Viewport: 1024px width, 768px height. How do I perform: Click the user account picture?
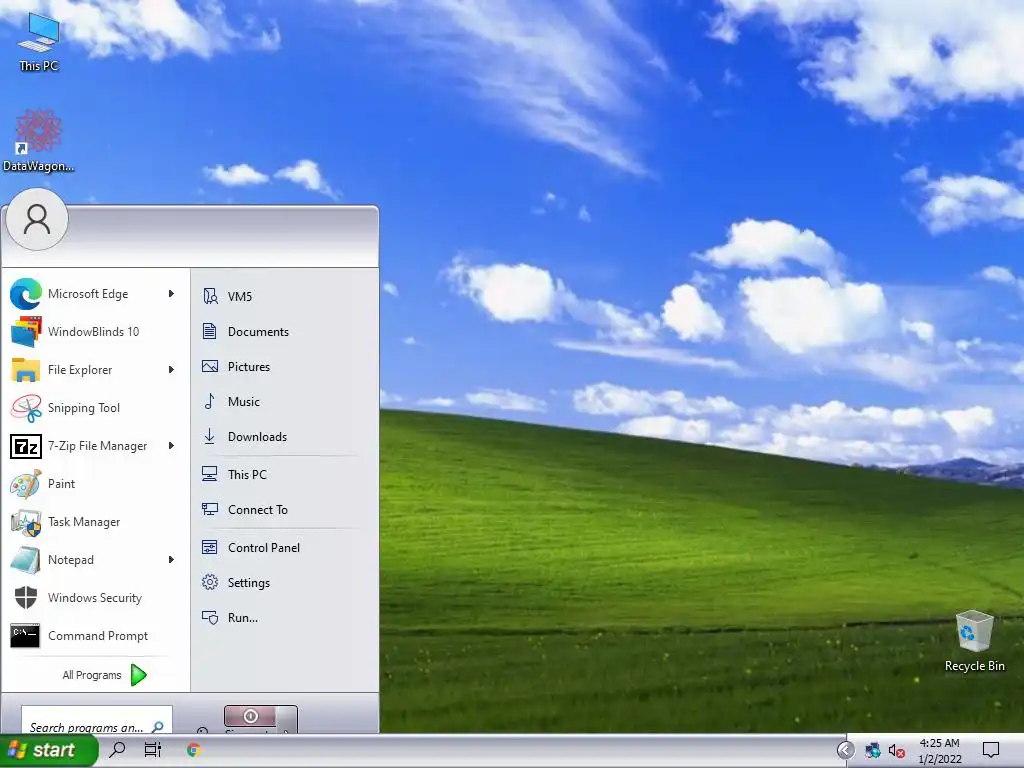(37, 219)
